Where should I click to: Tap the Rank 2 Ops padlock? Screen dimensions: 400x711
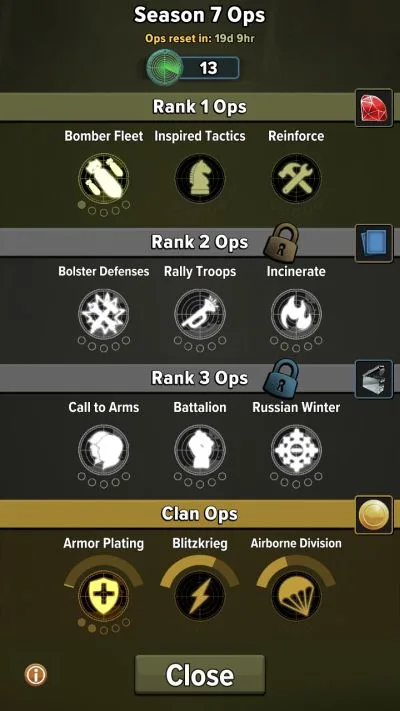(282, 243)
